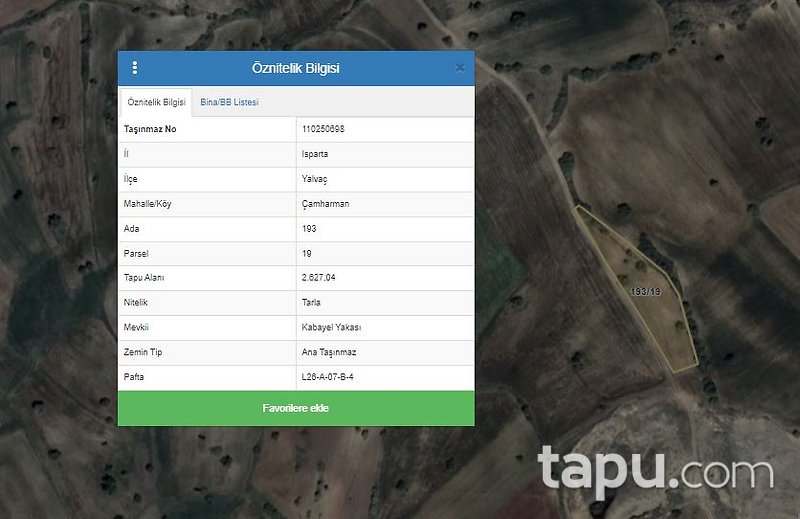Click the Tapu Alanı label
The height and width of the screenshot is (519, 800).
144,278
